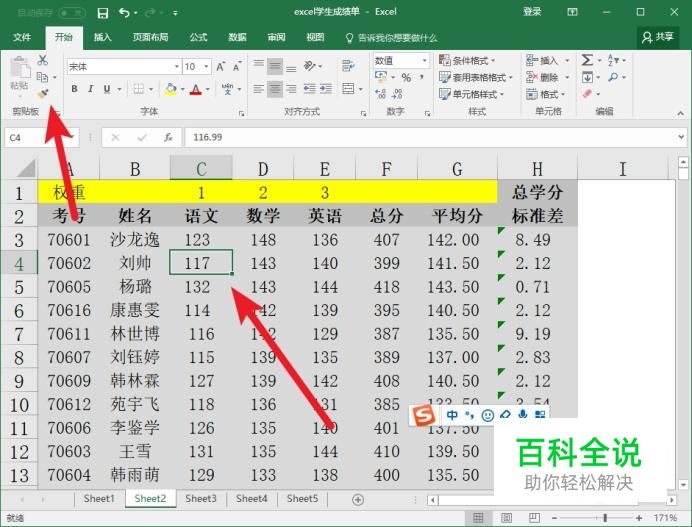The width and height of the screenshot is (692, 527).
Task: Click the zoom slider handle
Action: coord(605,518)
